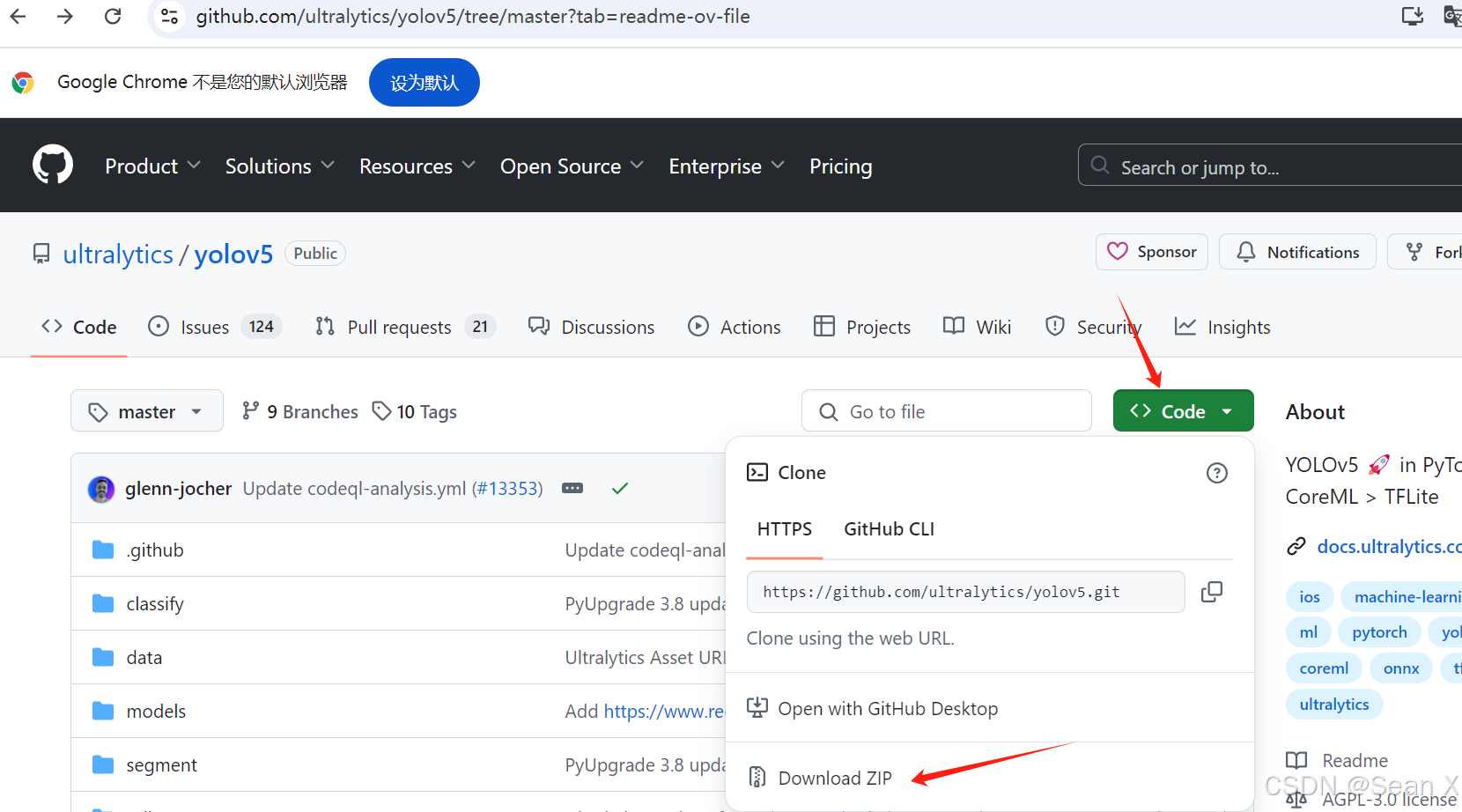Screen dimensions: 1462x812
Task: Copy the HTTPS clone URL to clipboard
Action: (x=1212, y=592)
